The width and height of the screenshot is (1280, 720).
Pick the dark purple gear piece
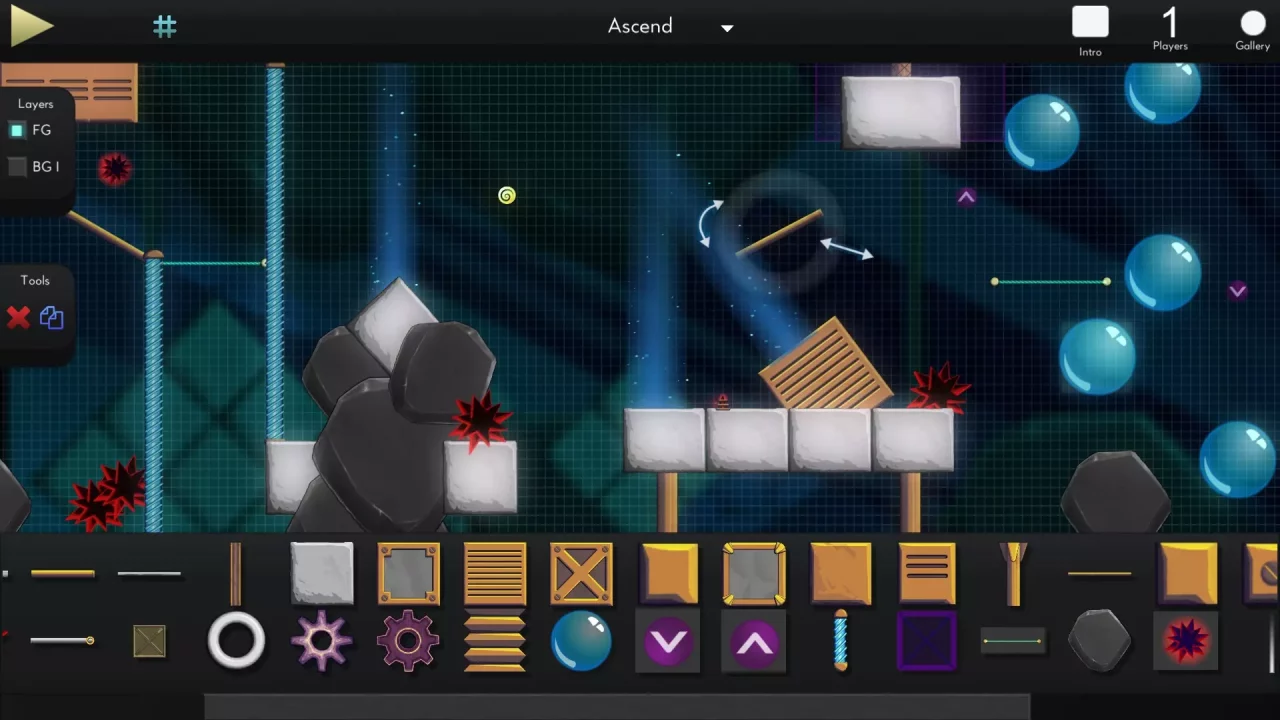pyautogui.click(x=408, y=641)
